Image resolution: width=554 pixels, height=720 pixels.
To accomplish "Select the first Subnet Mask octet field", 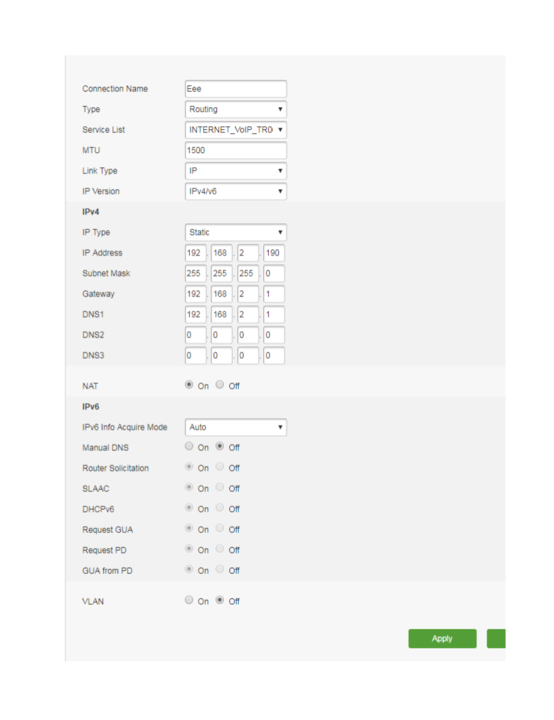I will pos(195,274).
